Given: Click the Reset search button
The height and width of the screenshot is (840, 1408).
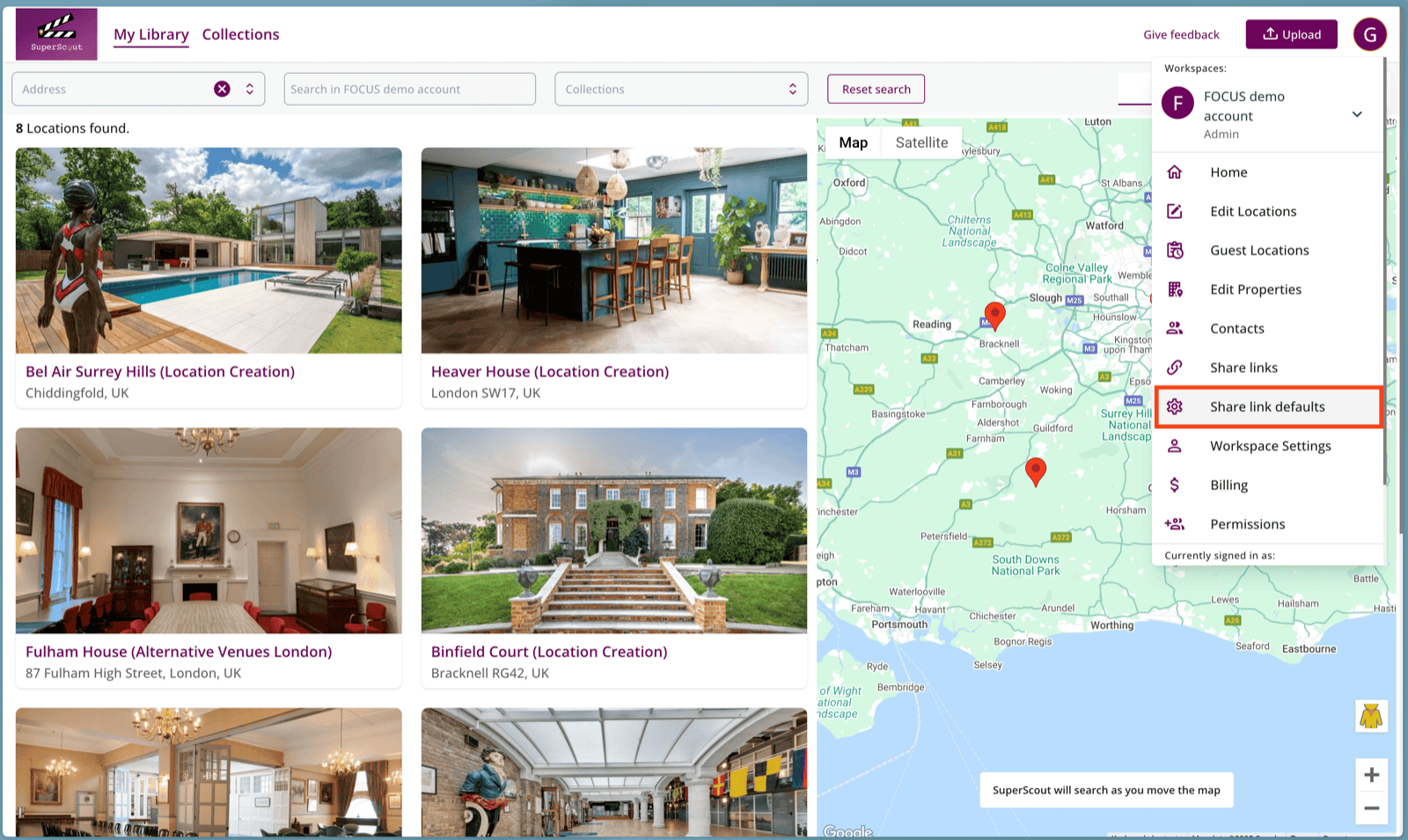Looking at the screenshot, I should [x=876, y=89].
